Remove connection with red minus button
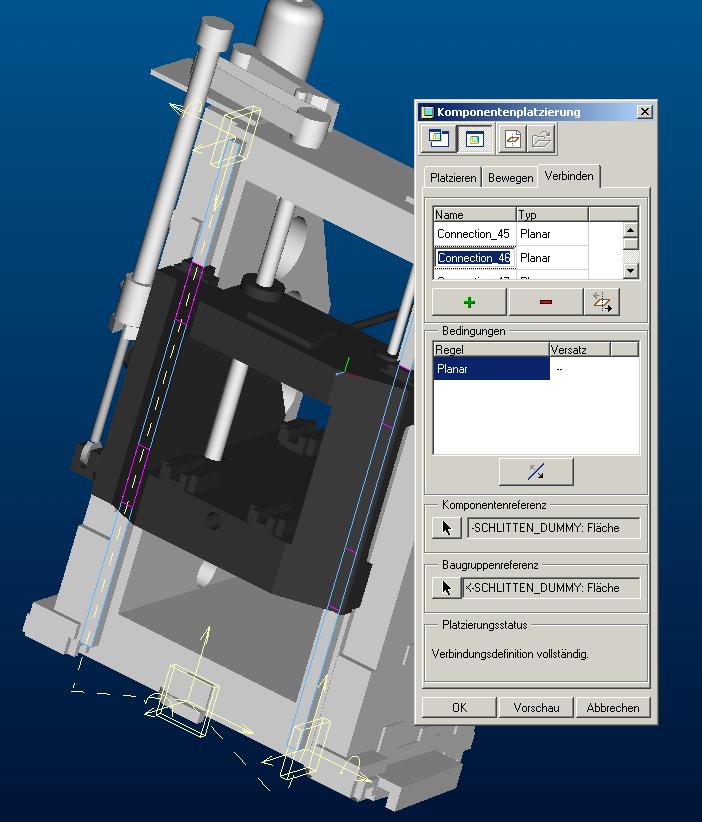702x822 pixels. pyautogui.click(x=546, y=302)
